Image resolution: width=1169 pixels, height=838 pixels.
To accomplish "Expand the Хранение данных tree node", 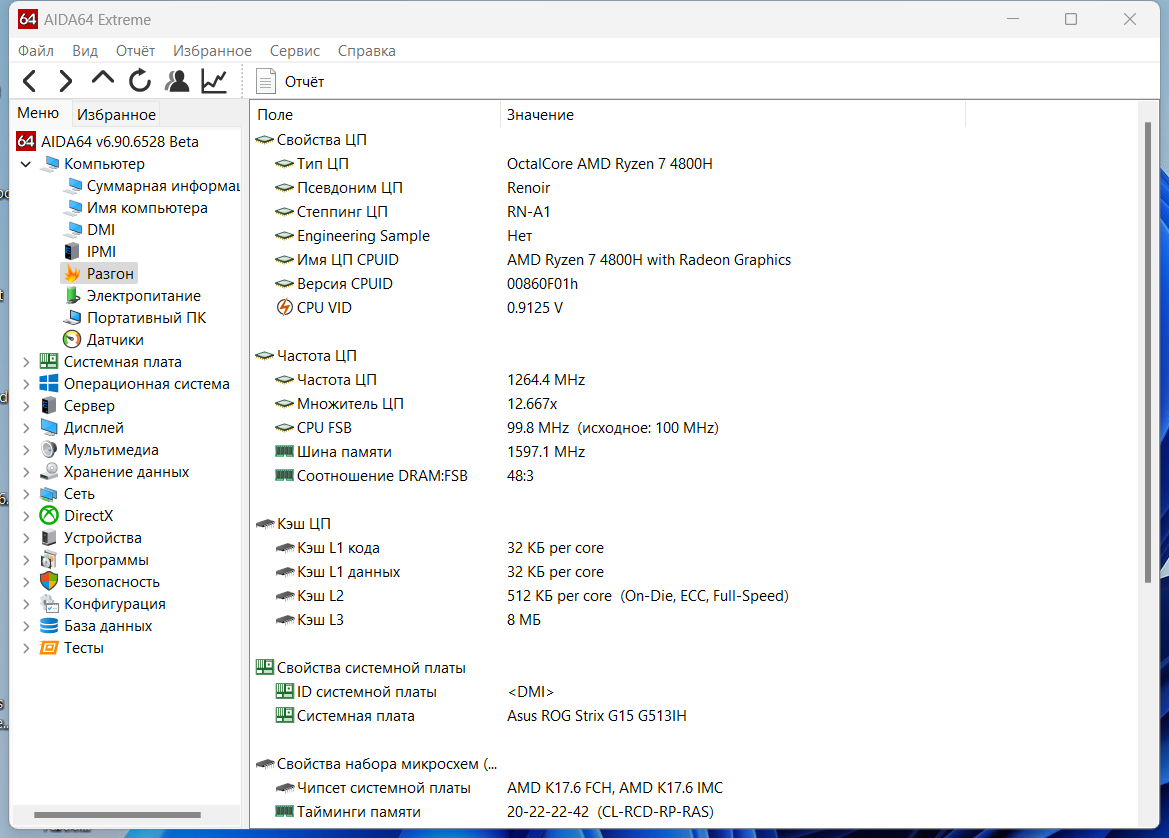I will (26, 471).
